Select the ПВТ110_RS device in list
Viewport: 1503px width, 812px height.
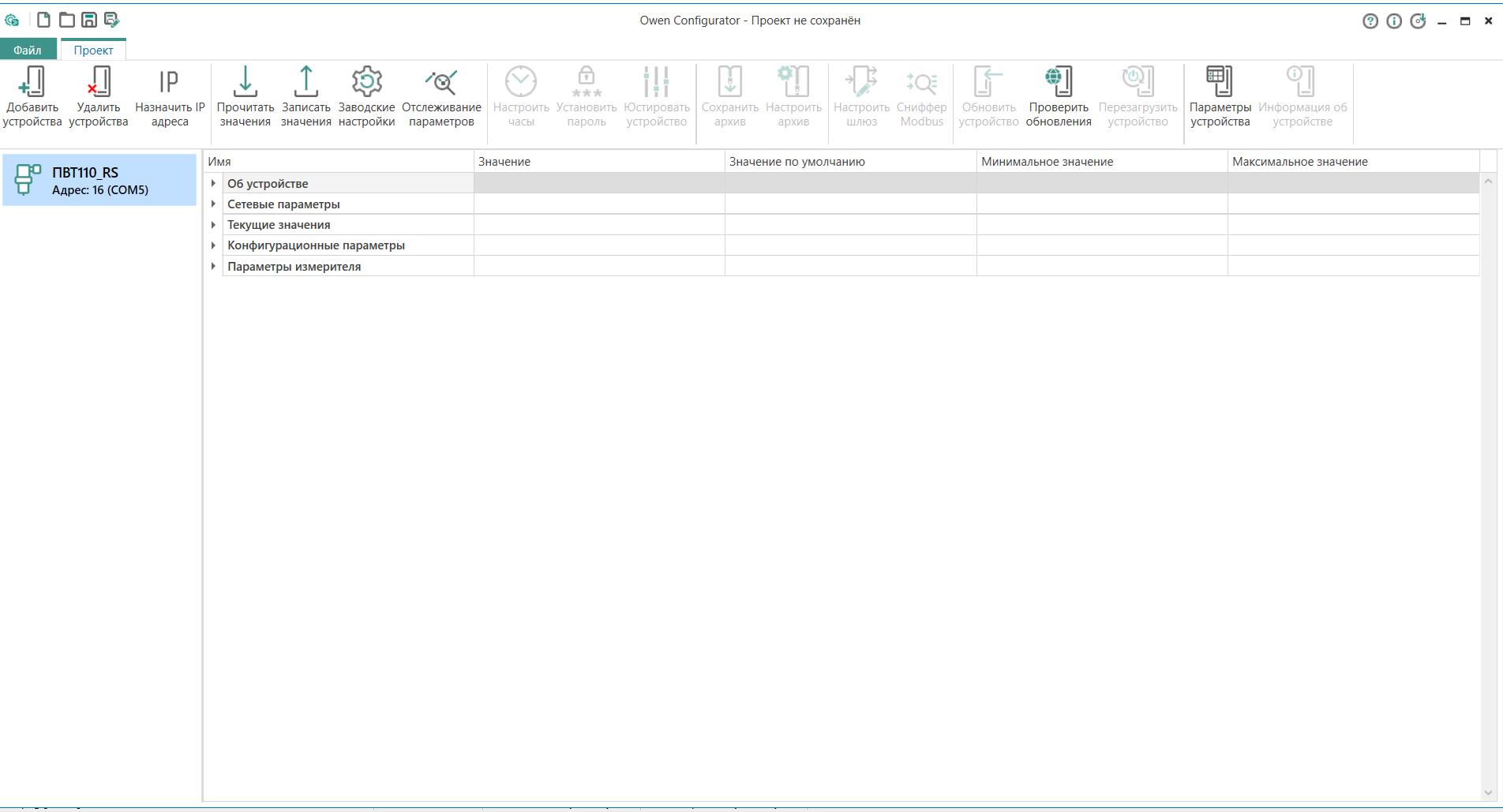click(x=99, y=181)
